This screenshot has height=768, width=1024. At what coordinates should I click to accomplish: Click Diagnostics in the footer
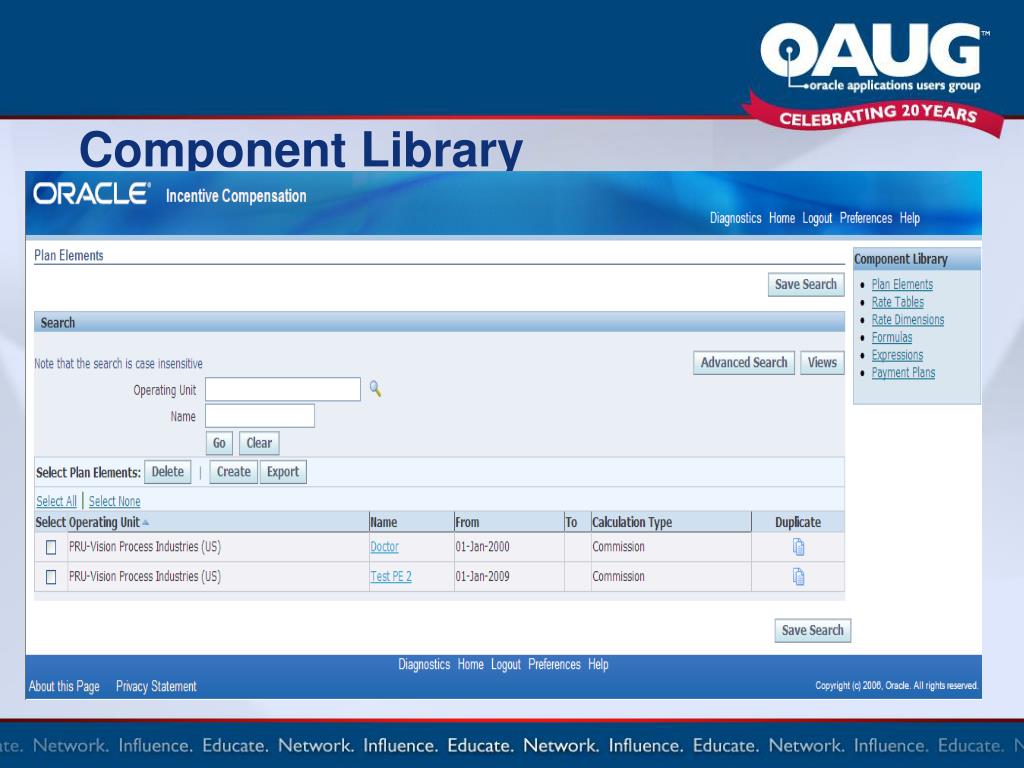point(424,664)
